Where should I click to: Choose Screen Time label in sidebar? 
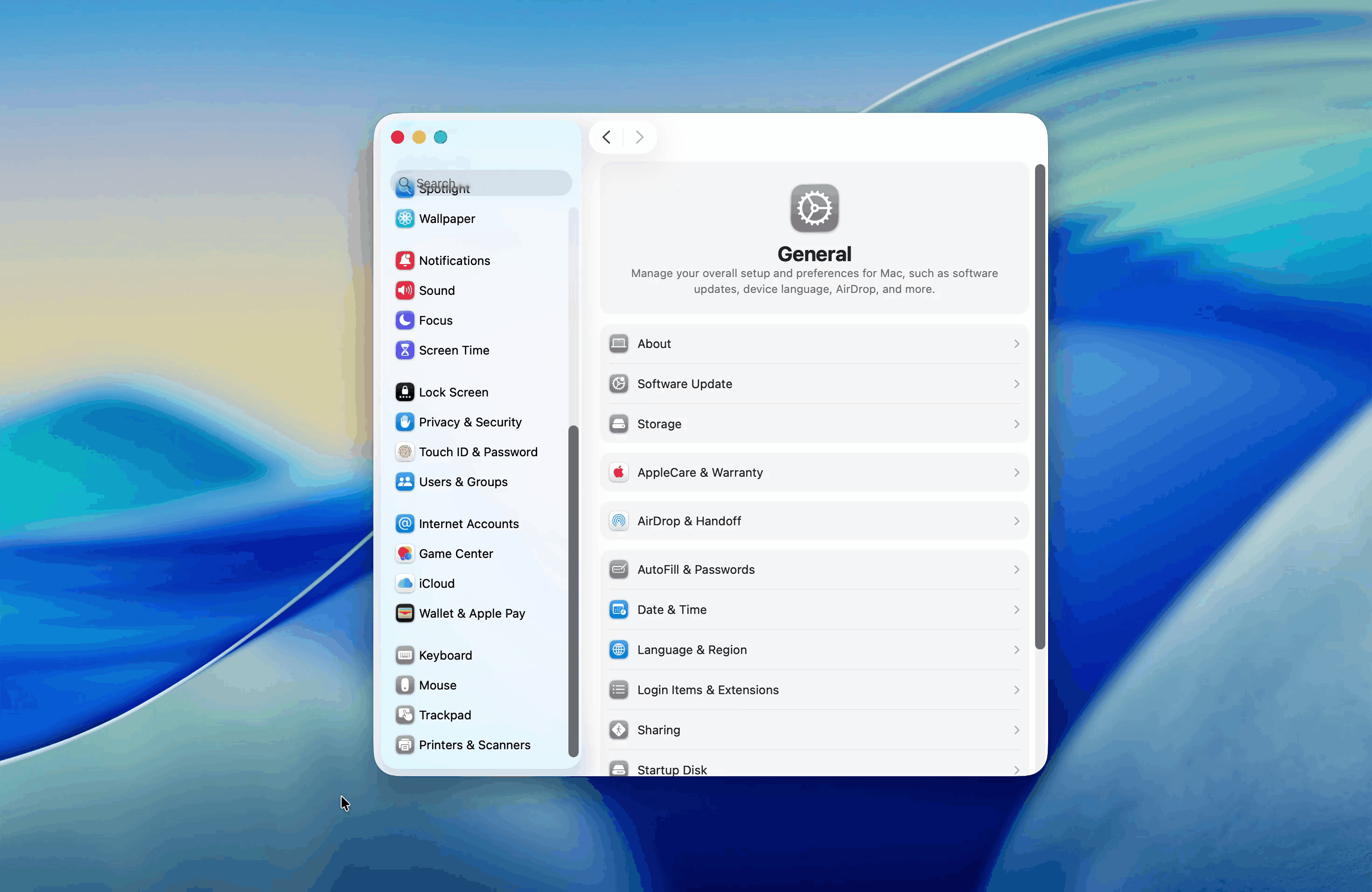pyautogui.click(x=454, y=350)
